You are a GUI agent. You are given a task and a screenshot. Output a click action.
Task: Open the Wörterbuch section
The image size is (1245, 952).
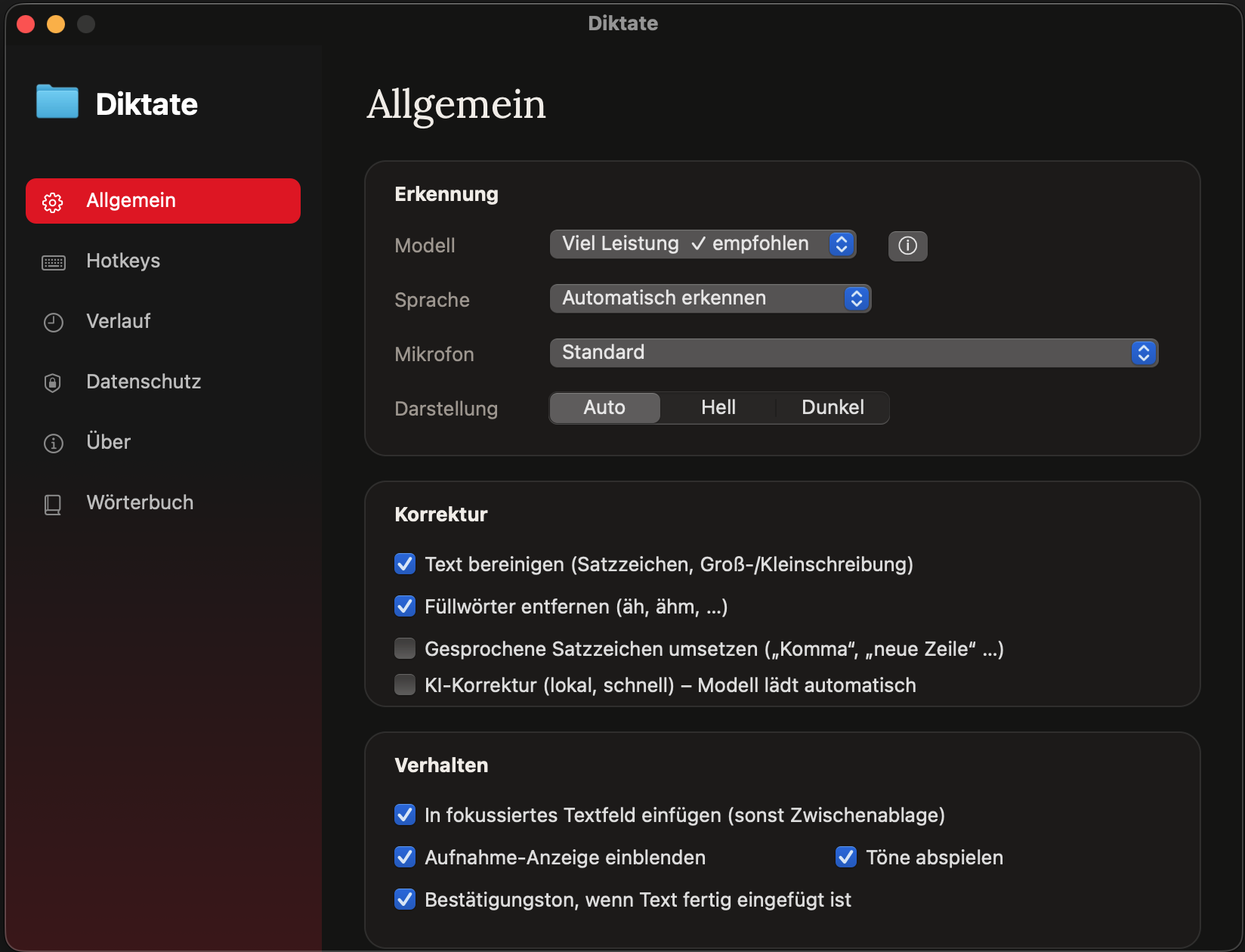pyautogui.click(x=163, y=502)
